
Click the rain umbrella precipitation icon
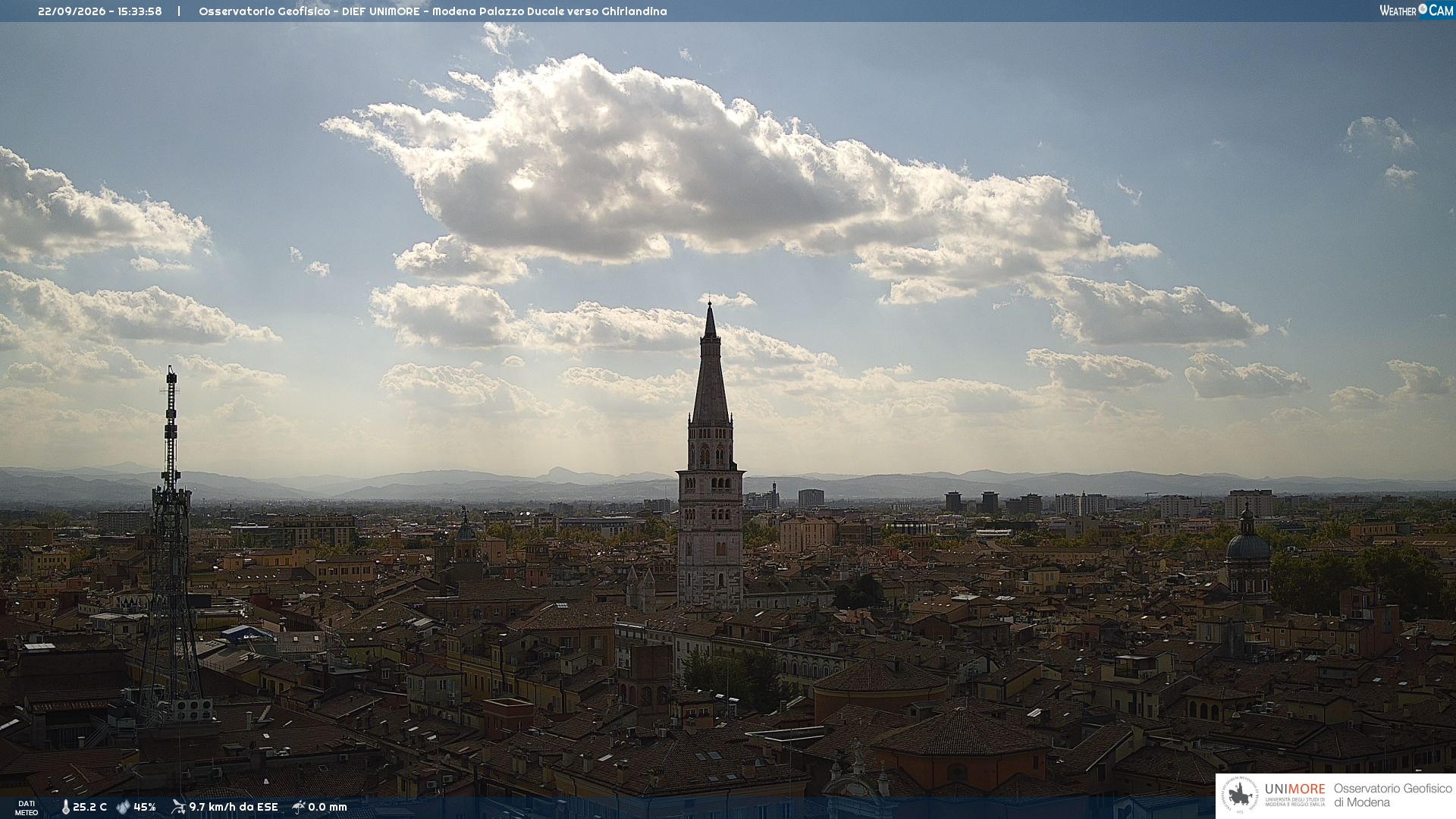[299, 807]
